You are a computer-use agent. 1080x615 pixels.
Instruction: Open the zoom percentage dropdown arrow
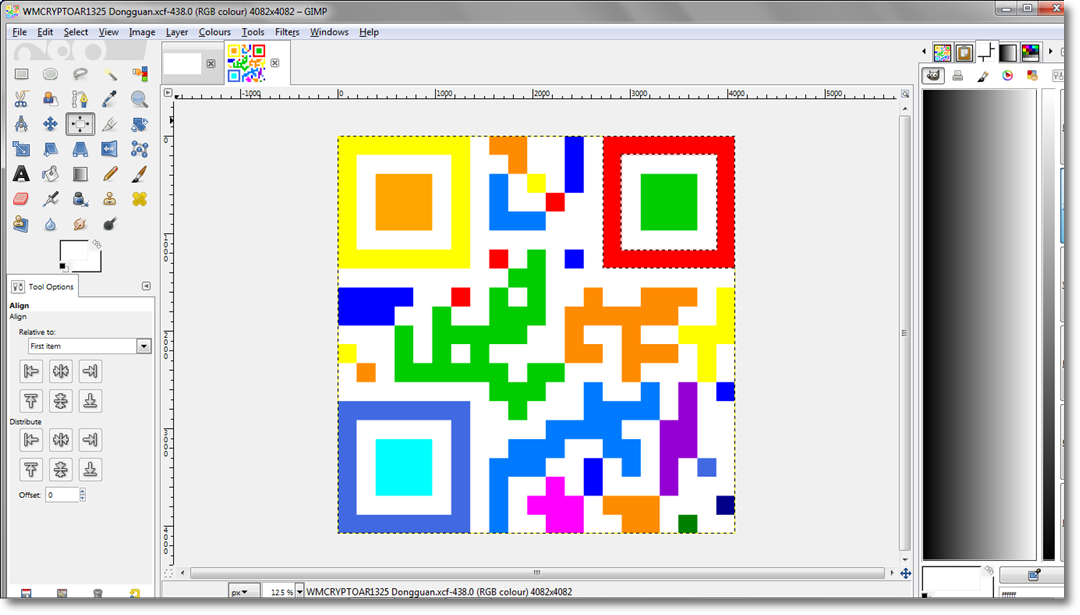299,592
